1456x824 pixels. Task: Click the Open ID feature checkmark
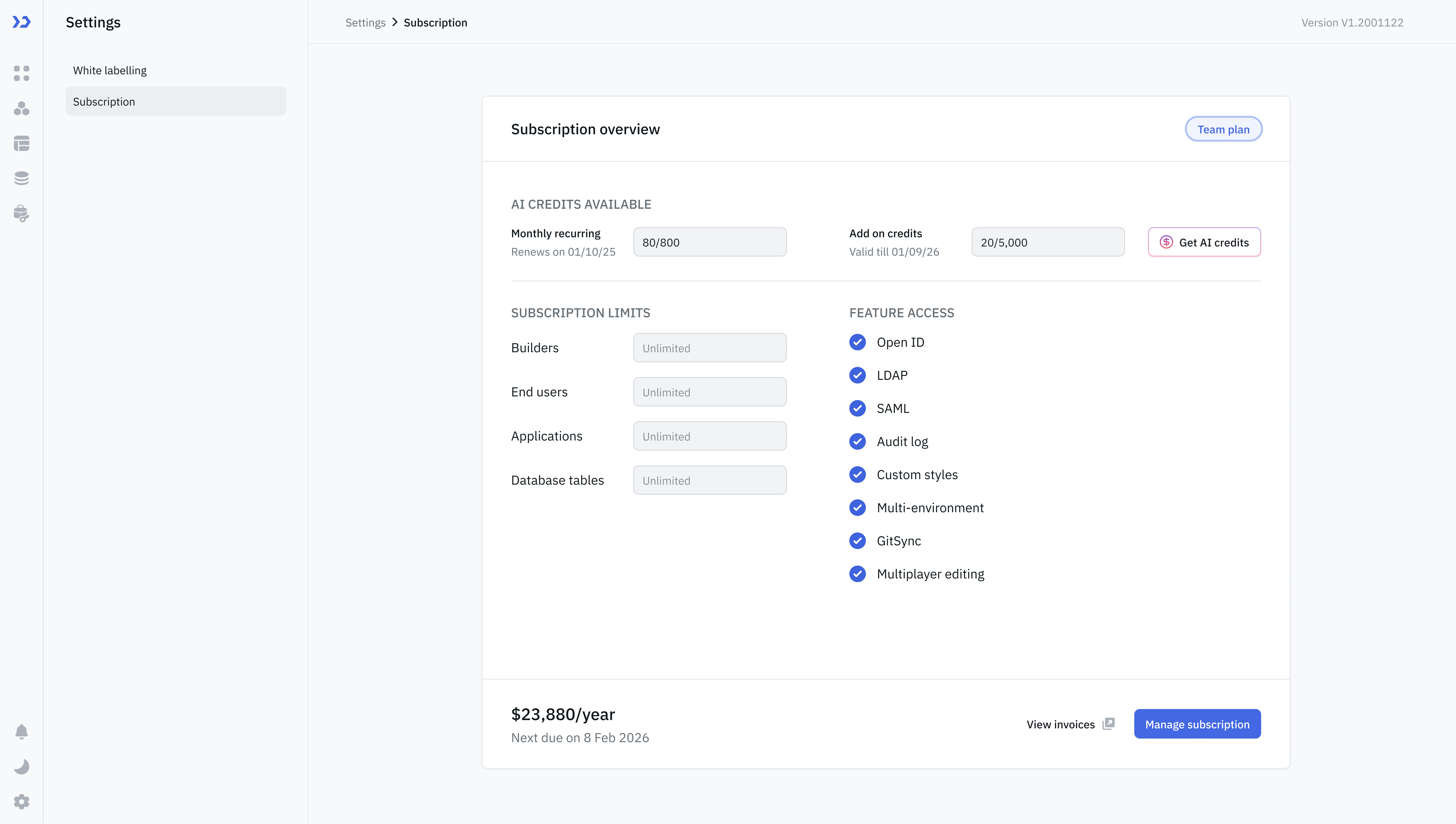[858, 342]
